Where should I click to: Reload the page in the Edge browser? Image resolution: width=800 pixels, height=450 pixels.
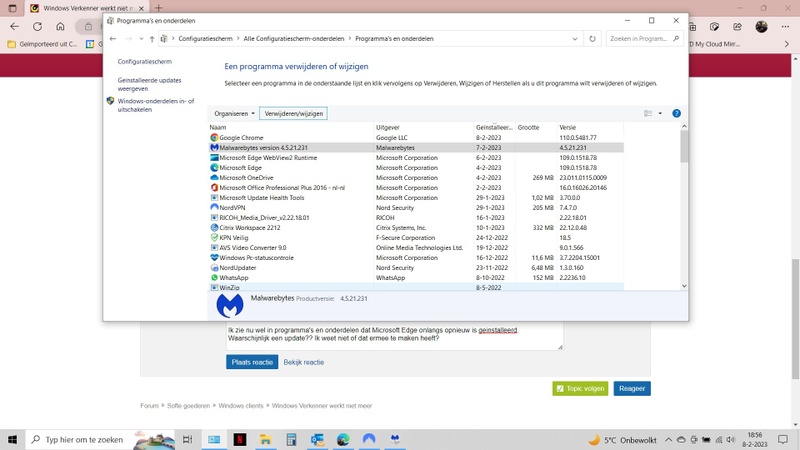(x=37, y=27)
